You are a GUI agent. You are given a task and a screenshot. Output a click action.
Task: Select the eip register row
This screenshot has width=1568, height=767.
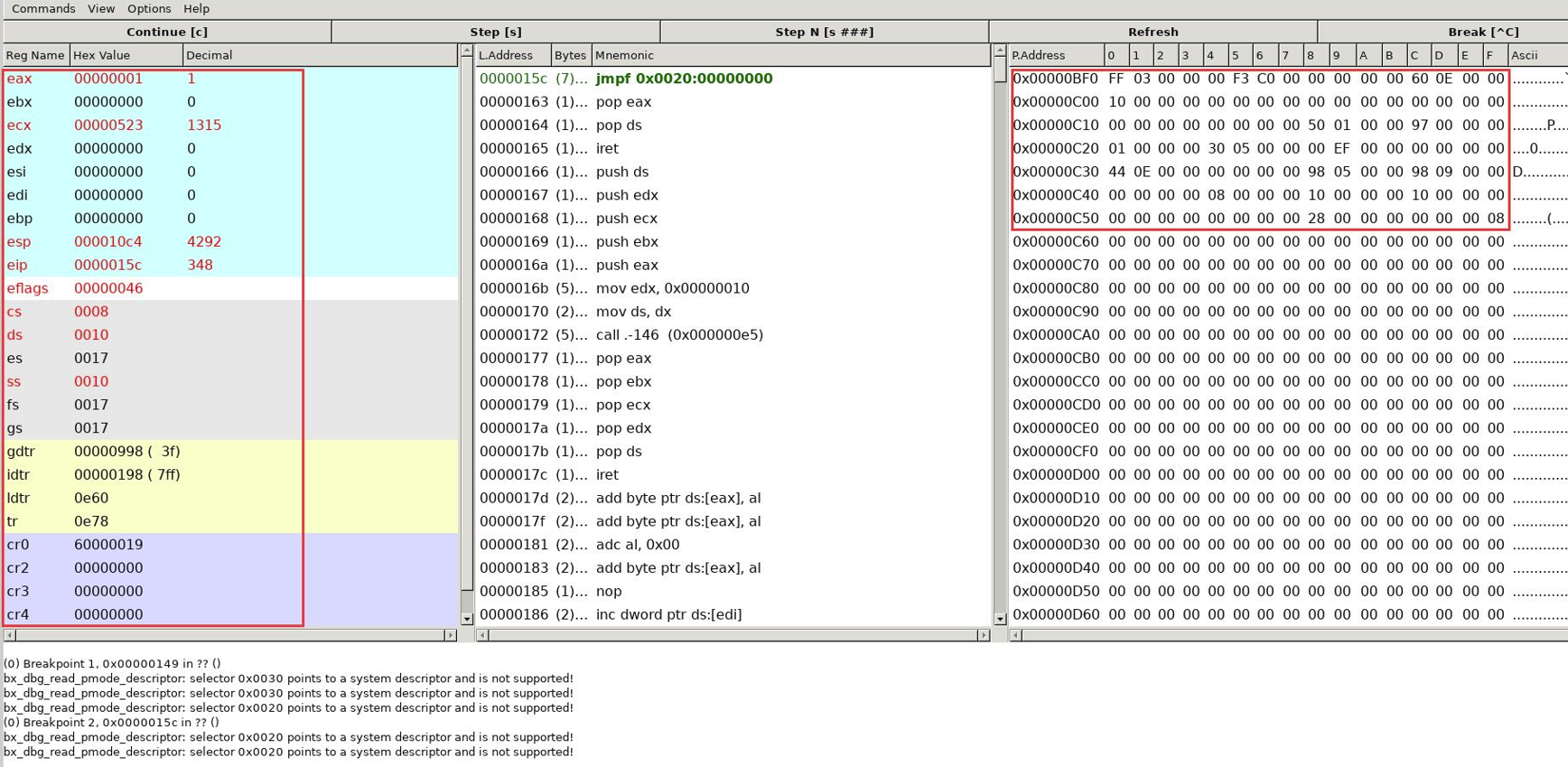pyautogui.click(x=230, y=266)
